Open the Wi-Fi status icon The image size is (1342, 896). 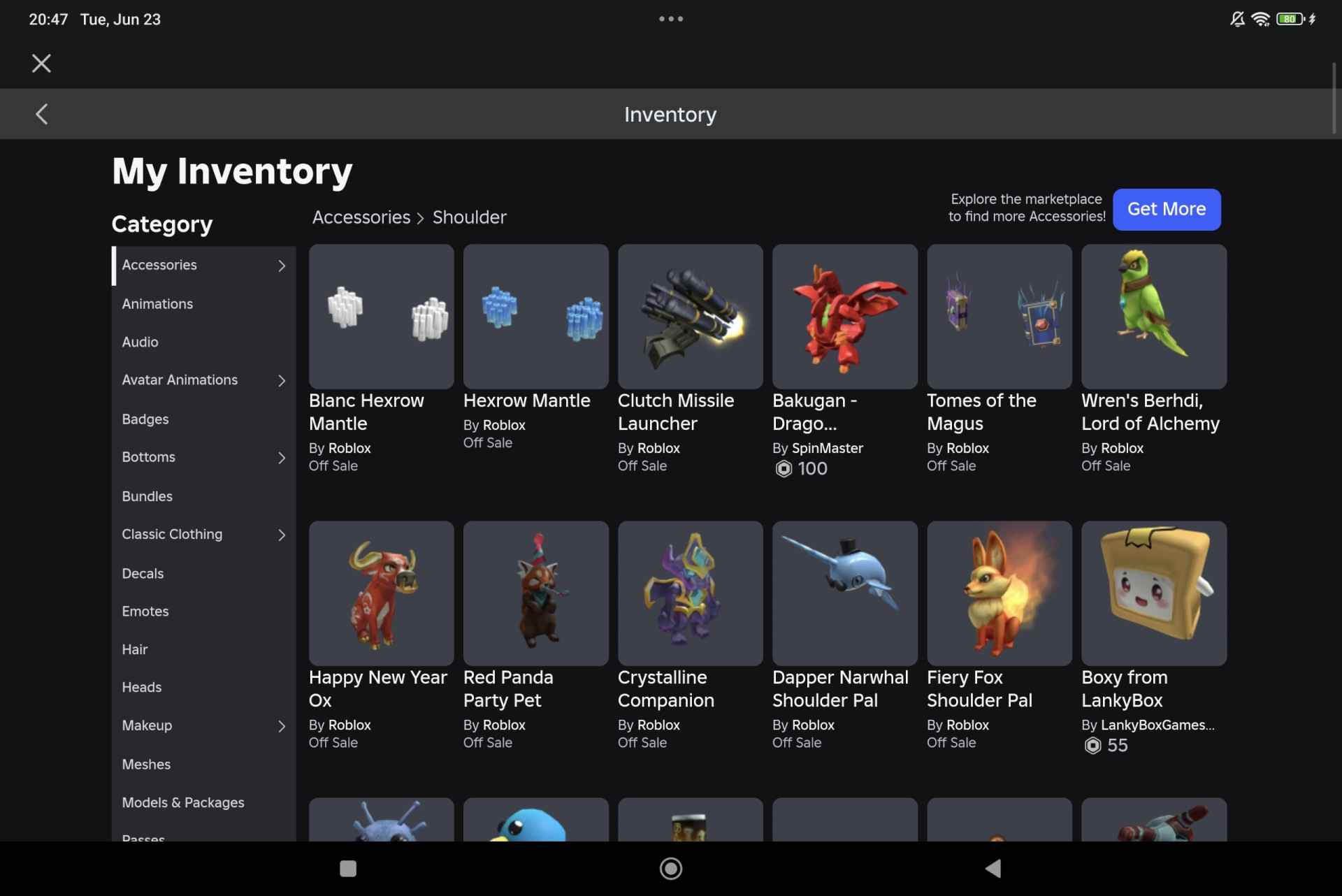click(1261, 19)
